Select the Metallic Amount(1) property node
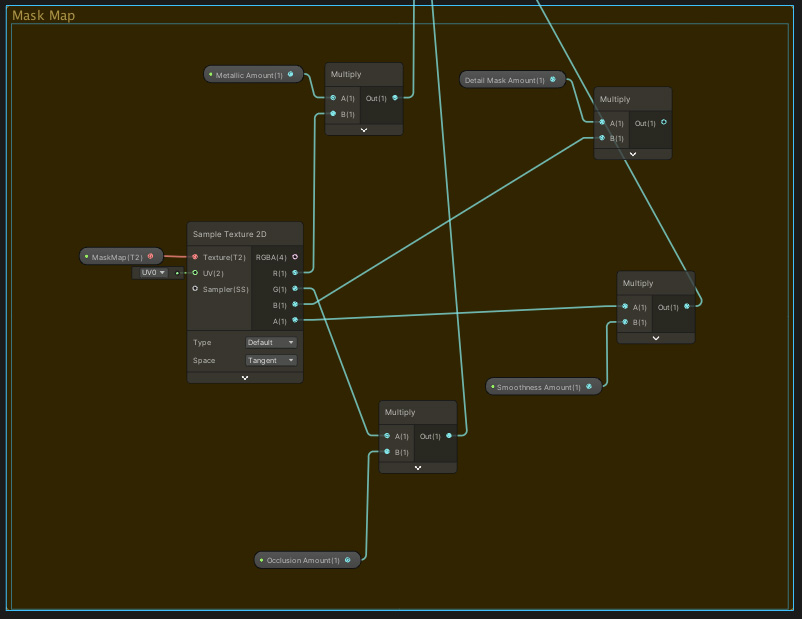The image size is (802, 619). 250,75
